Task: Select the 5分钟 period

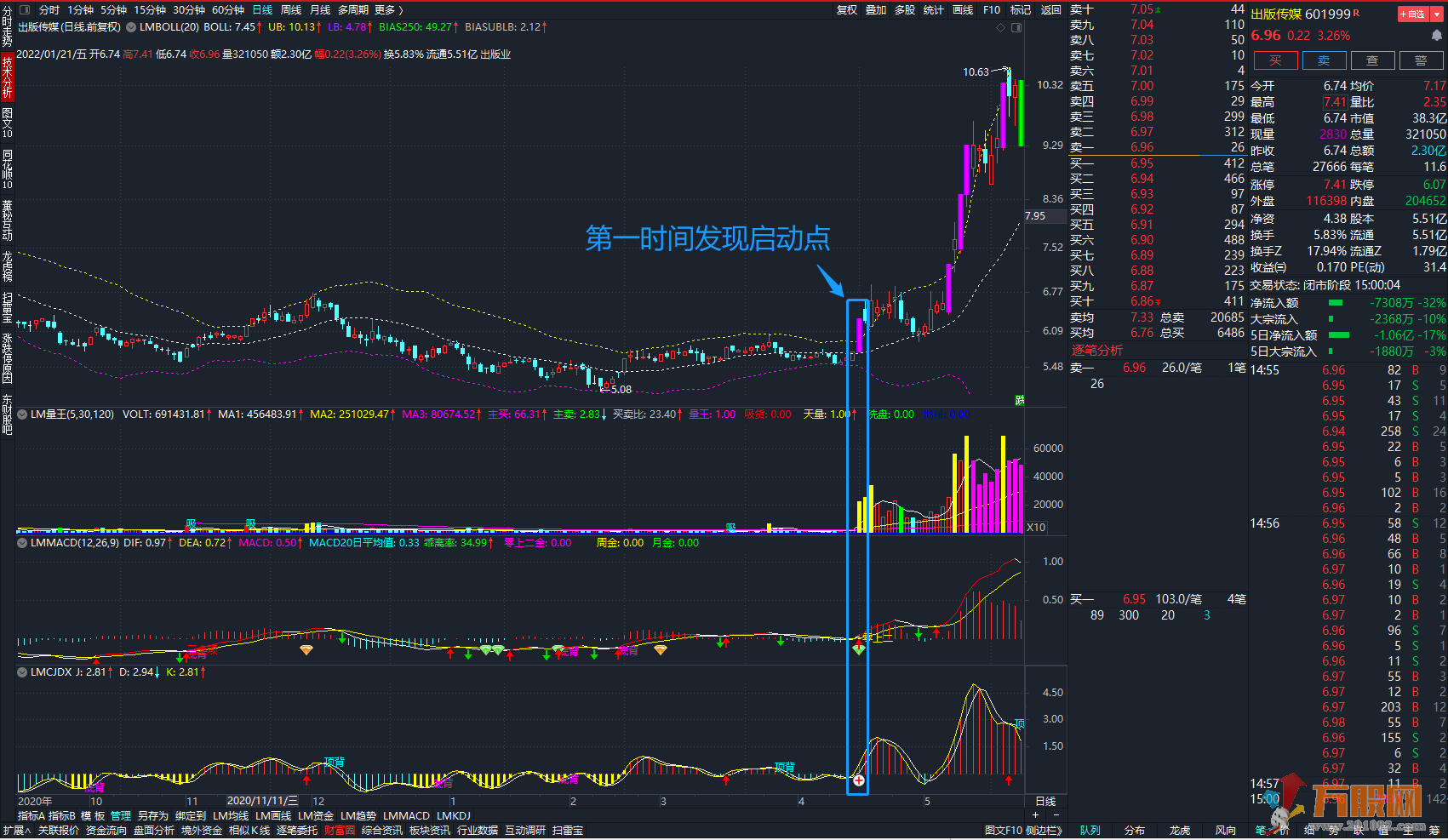Action: 113,10
